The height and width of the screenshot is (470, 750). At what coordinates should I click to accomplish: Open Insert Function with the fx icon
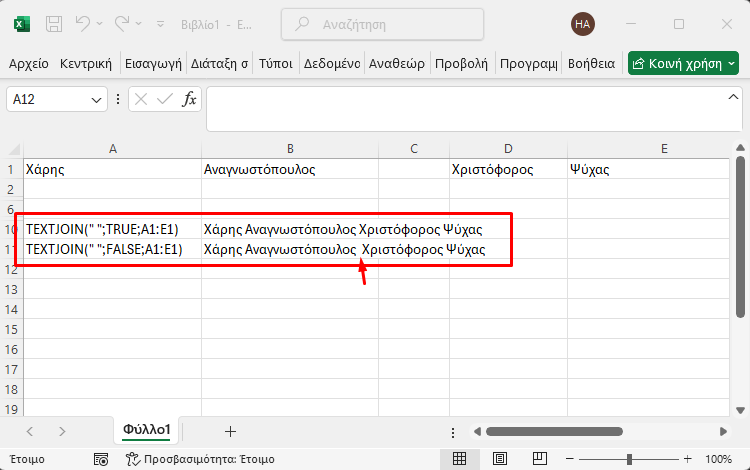click(x=189, y=99)
